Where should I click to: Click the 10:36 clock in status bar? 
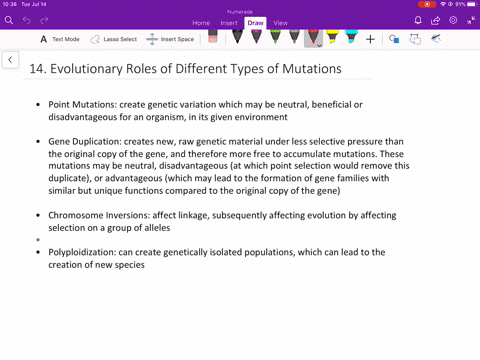coord(9,4)
